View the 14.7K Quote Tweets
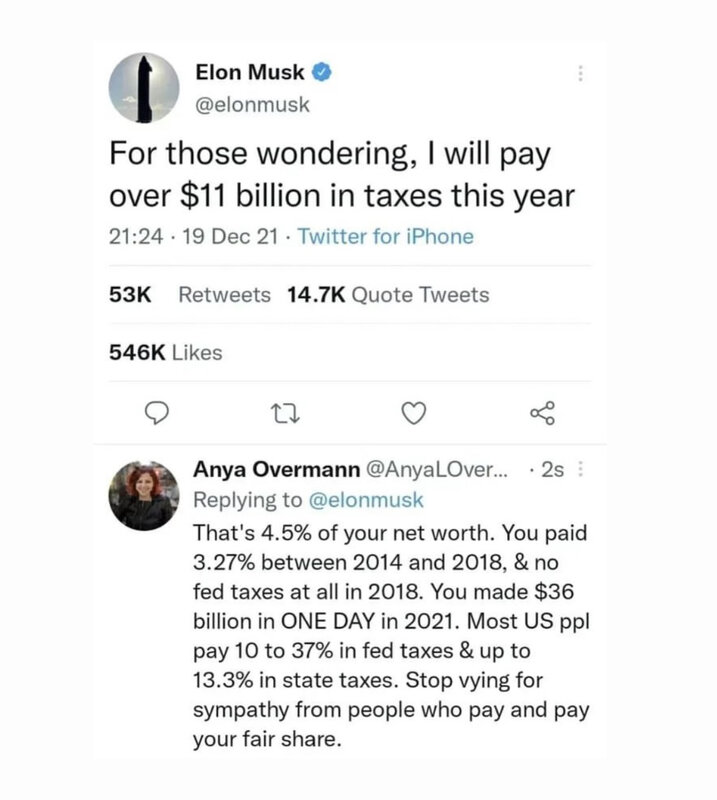 coord(387,295)
